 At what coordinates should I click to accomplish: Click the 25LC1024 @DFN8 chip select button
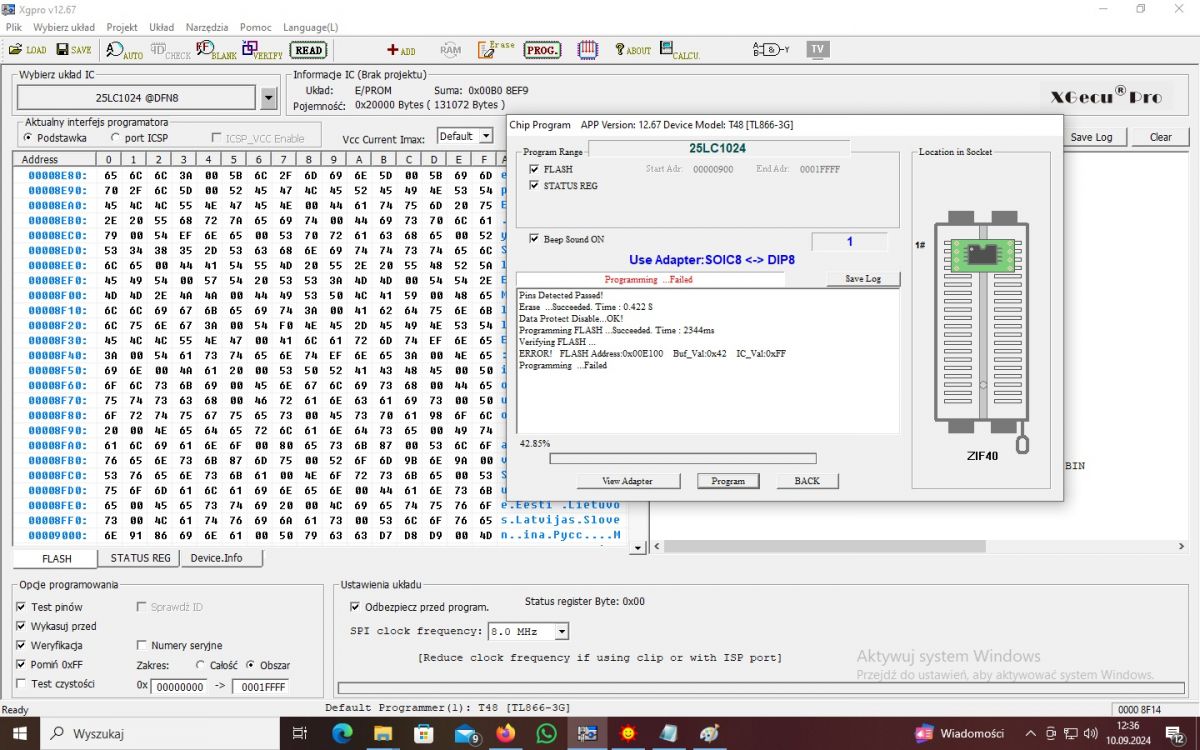pyautogui.click(x=136, y=98)
